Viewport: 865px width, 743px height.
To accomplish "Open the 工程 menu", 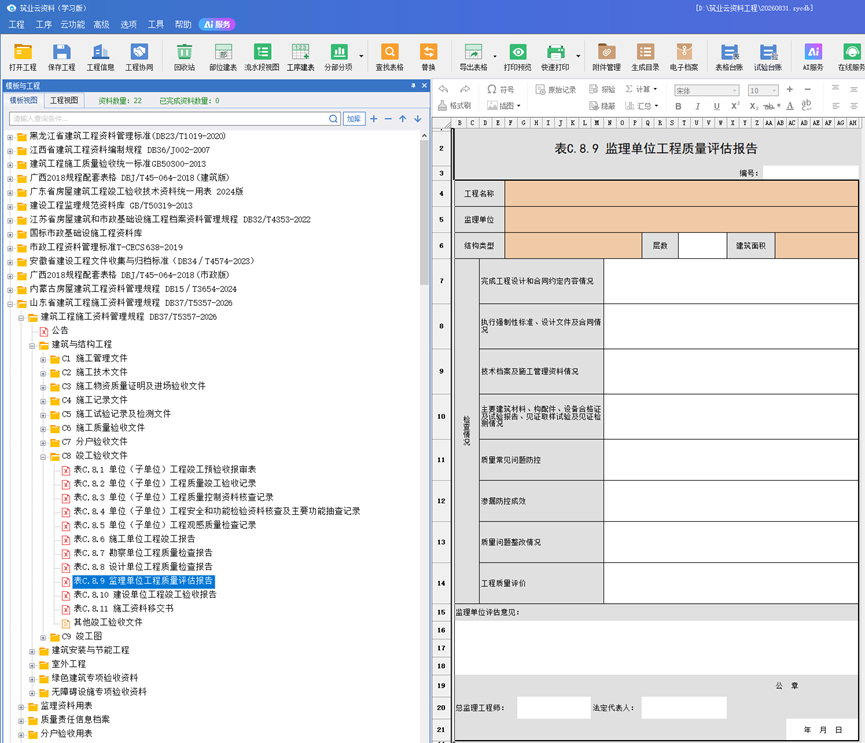I will [17, 25].
